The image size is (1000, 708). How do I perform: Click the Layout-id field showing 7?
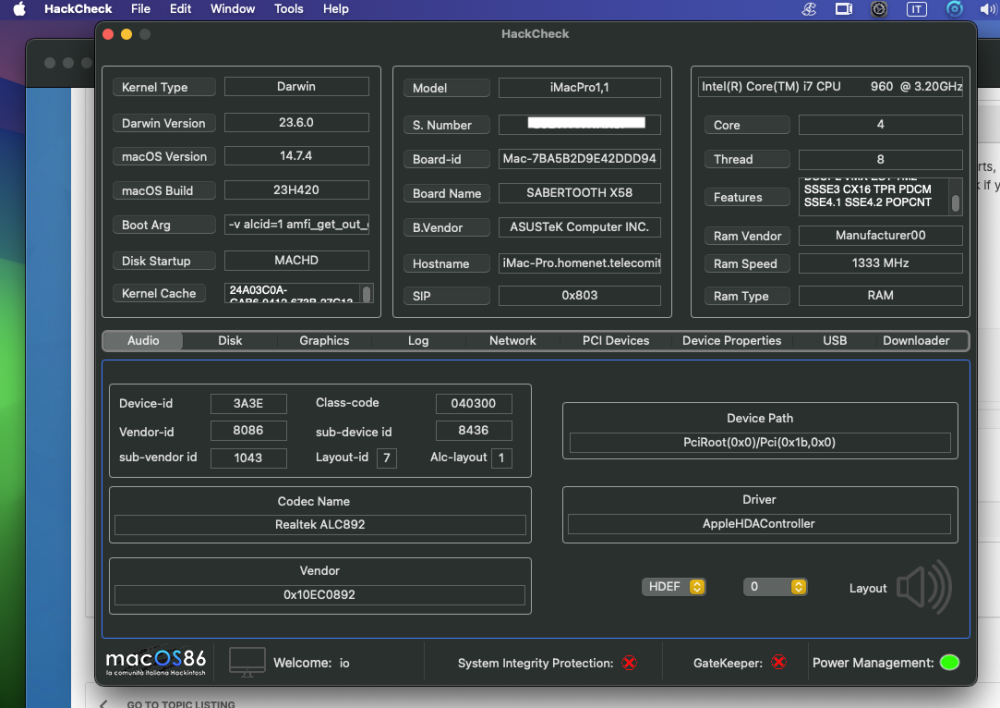[x=386, y=458]
